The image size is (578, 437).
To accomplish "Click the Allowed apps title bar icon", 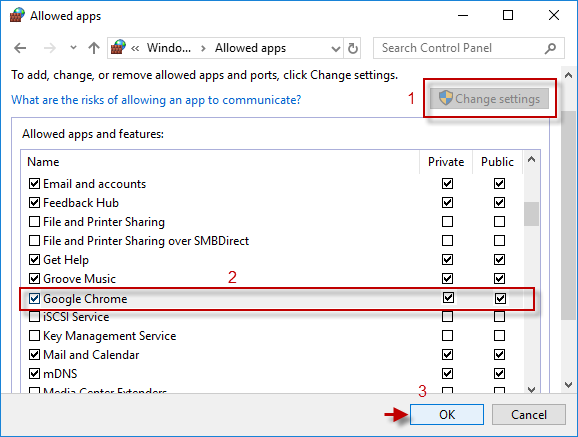I will (17, 15).
